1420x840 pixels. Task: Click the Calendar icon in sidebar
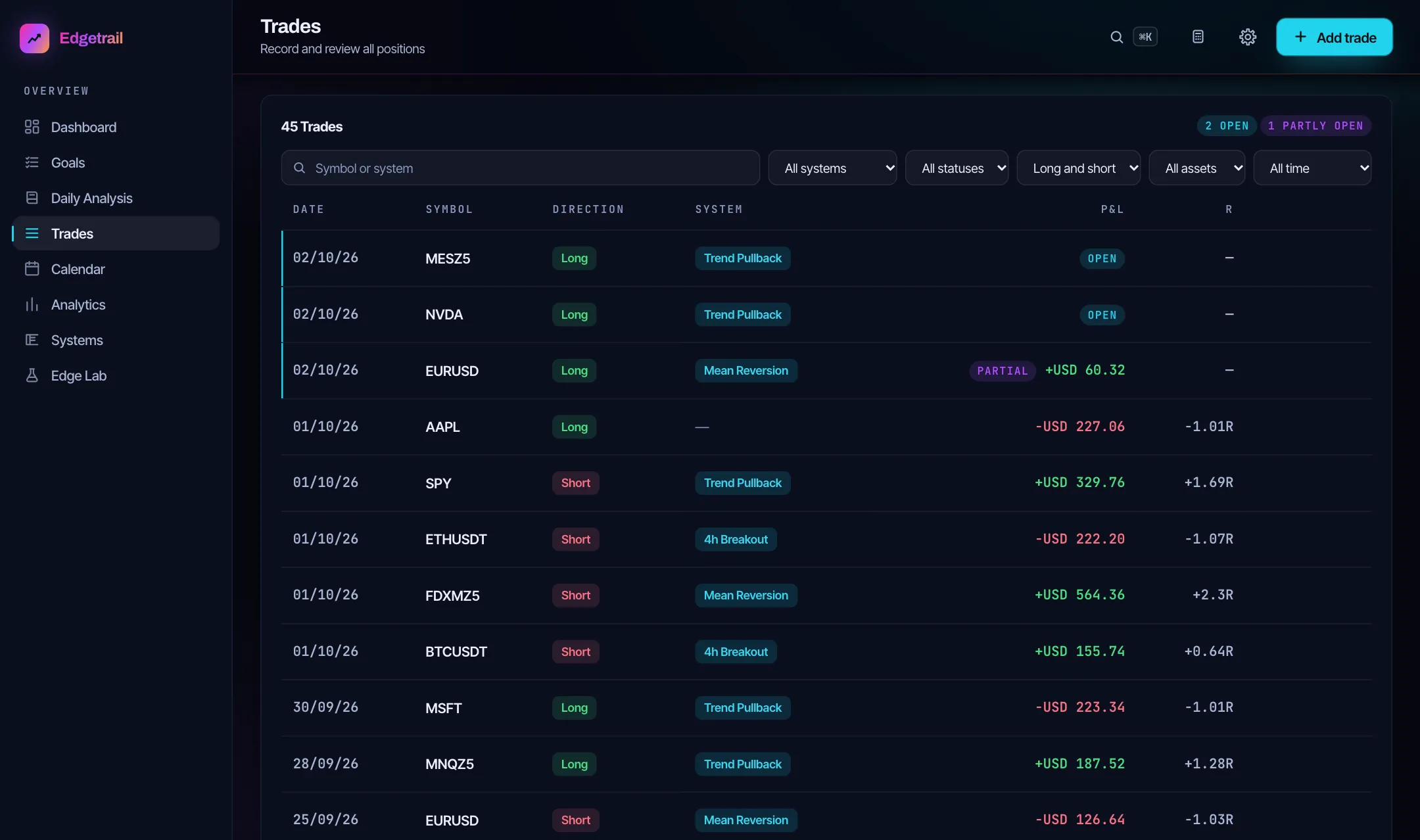coord(32,269)
